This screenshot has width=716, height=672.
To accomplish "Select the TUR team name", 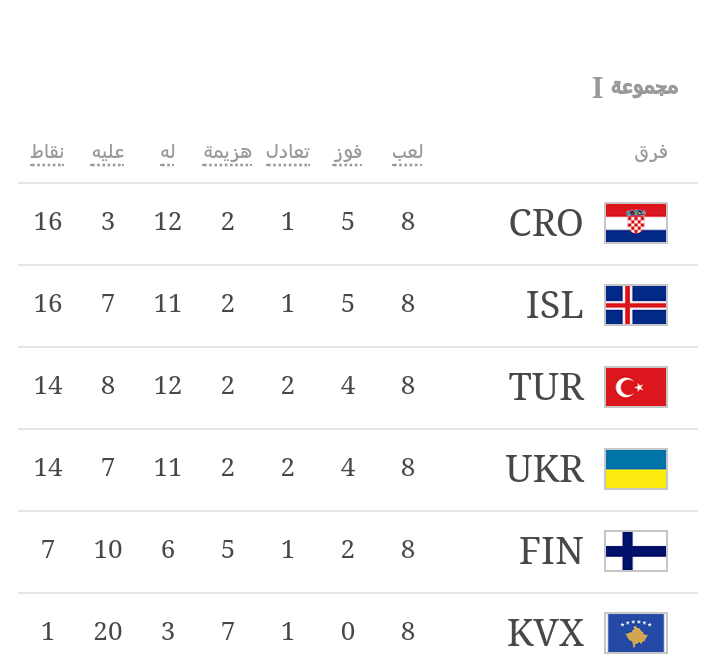I will click(x=546, y=387).
